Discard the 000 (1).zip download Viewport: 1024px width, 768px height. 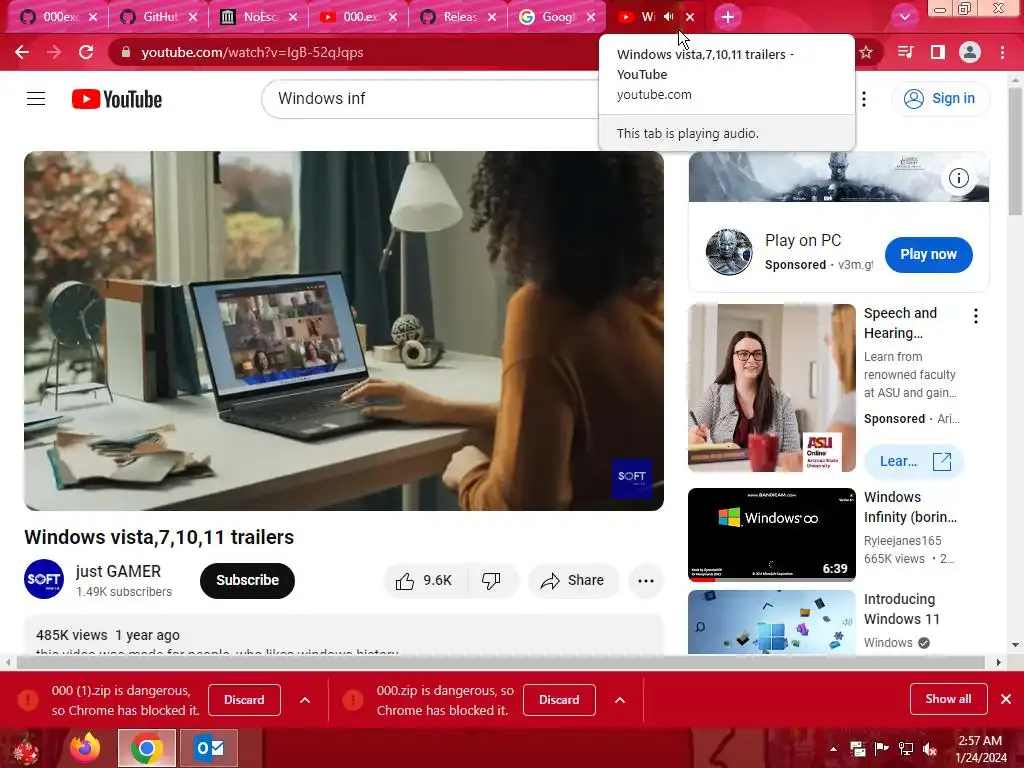244,700
